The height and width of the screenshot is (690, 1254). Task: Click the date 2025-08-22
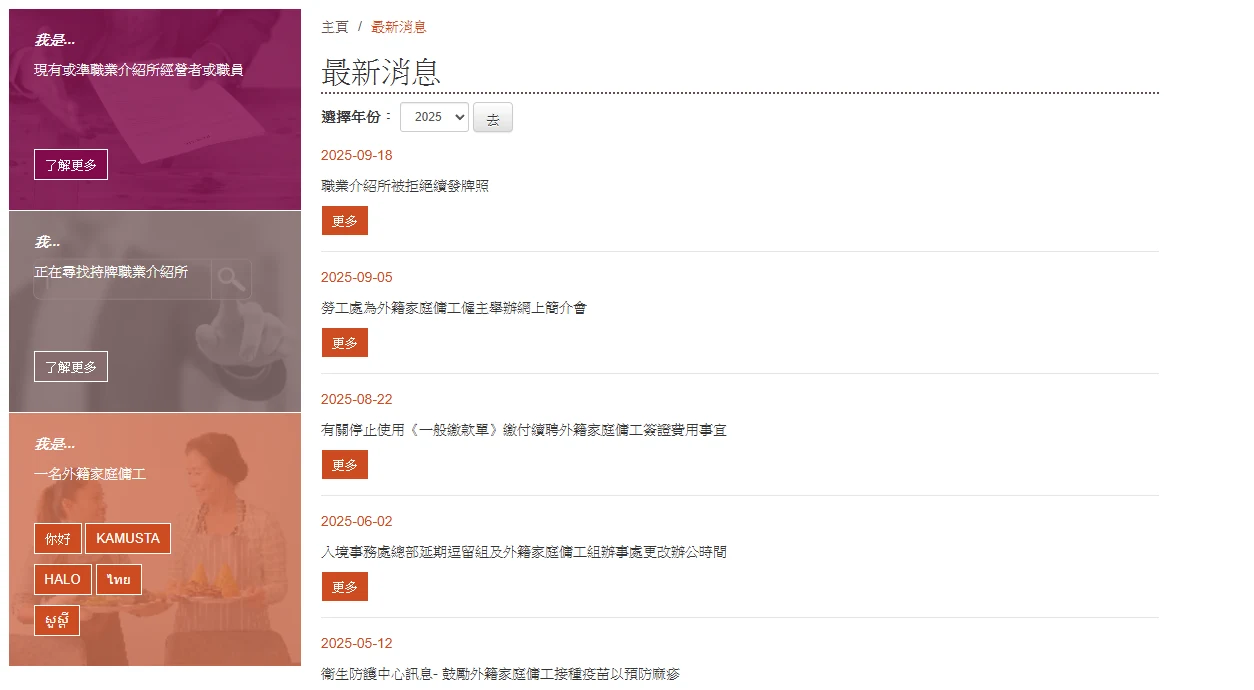[357, 399]
